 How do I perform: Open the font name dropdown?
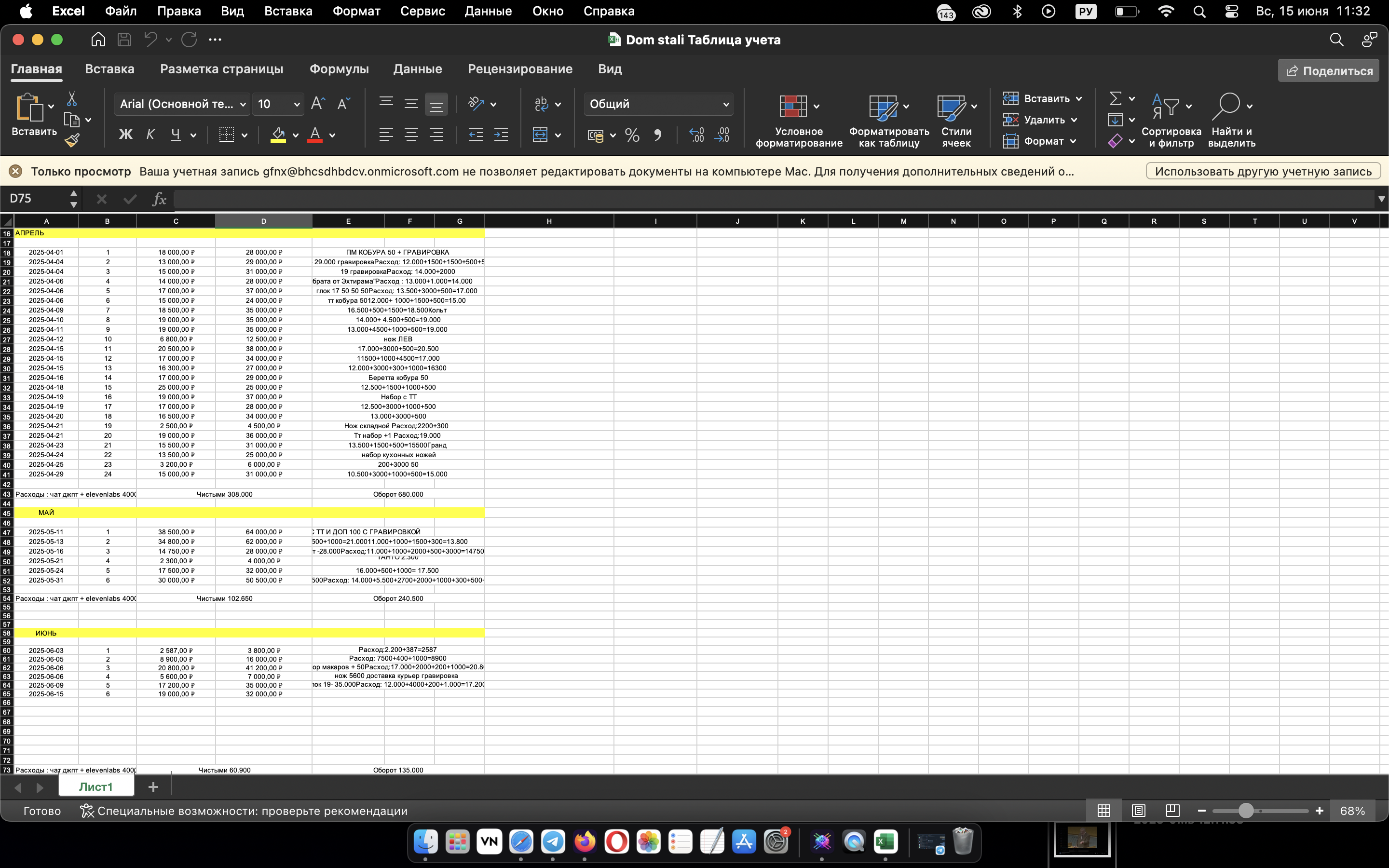(x=243, y=105)
